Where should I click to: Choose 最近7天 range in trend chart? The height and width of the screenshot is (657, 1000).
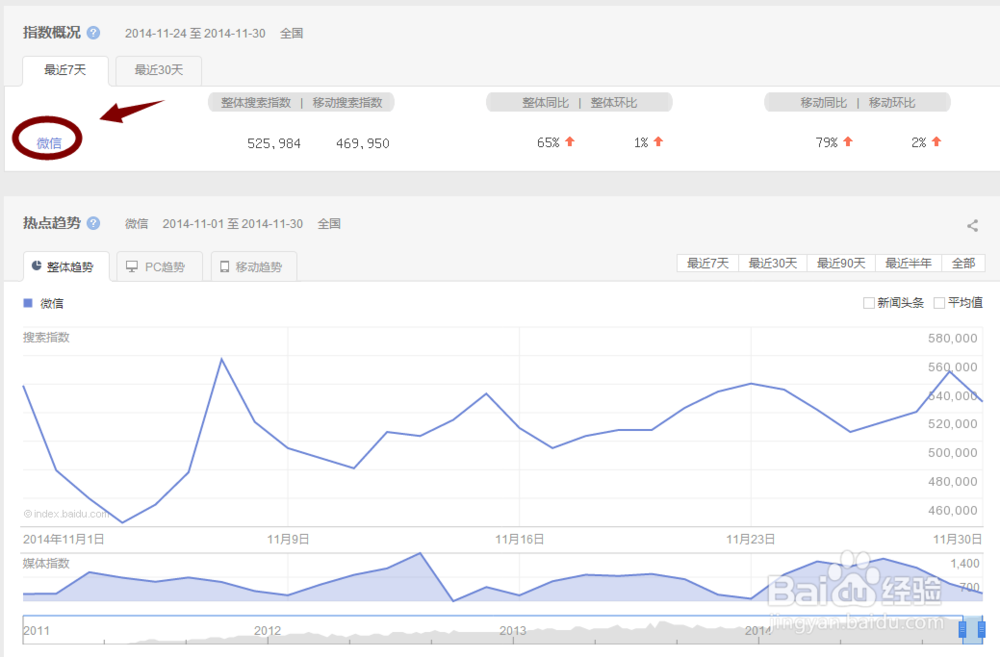707,263
